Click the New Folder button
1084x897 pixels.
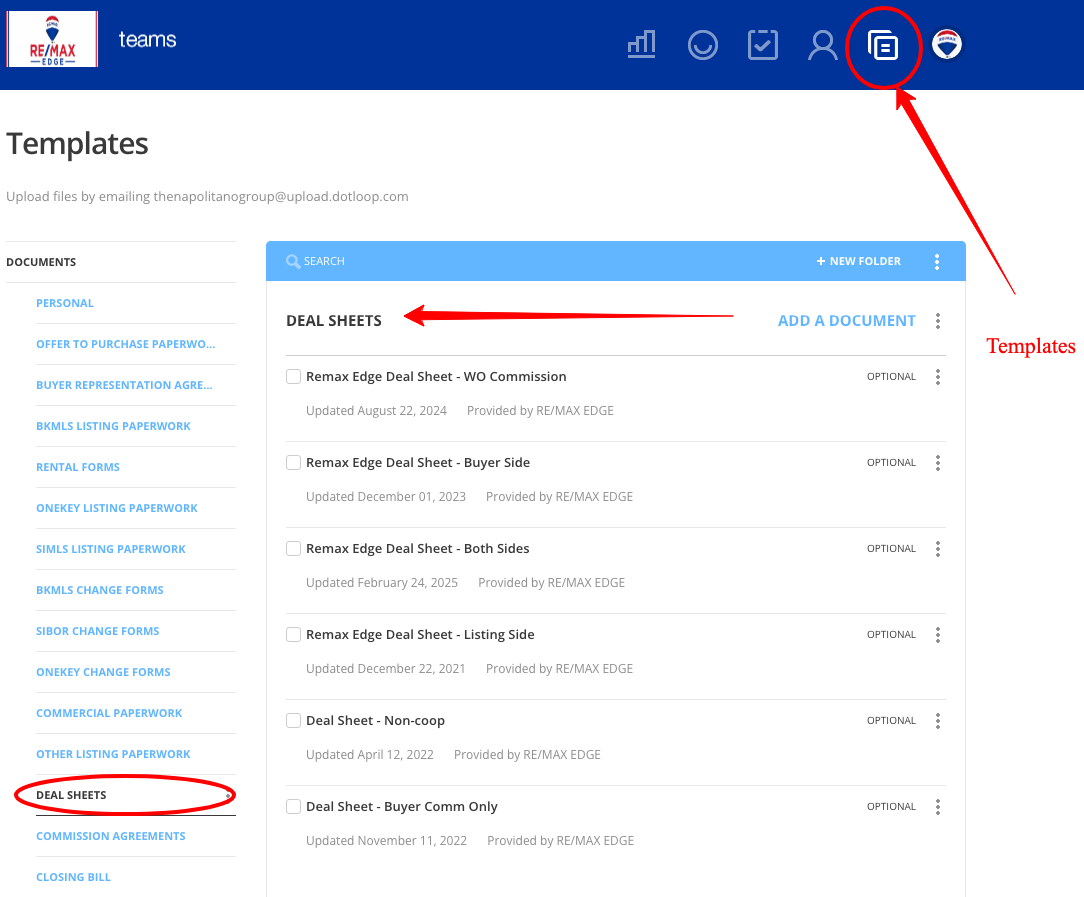pos(858,261)
